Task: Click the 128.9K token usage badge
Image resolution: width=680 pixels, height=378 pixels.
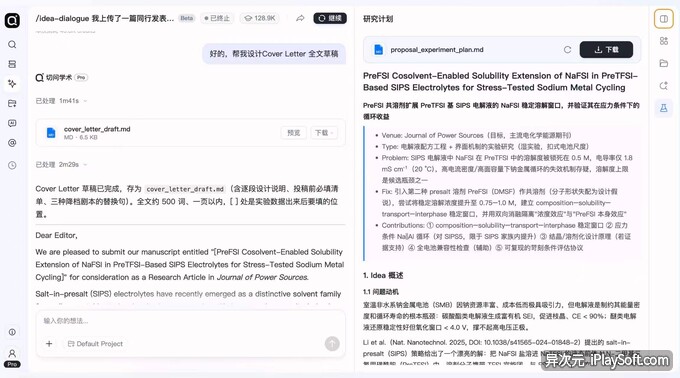Action: tap(260, 18)
